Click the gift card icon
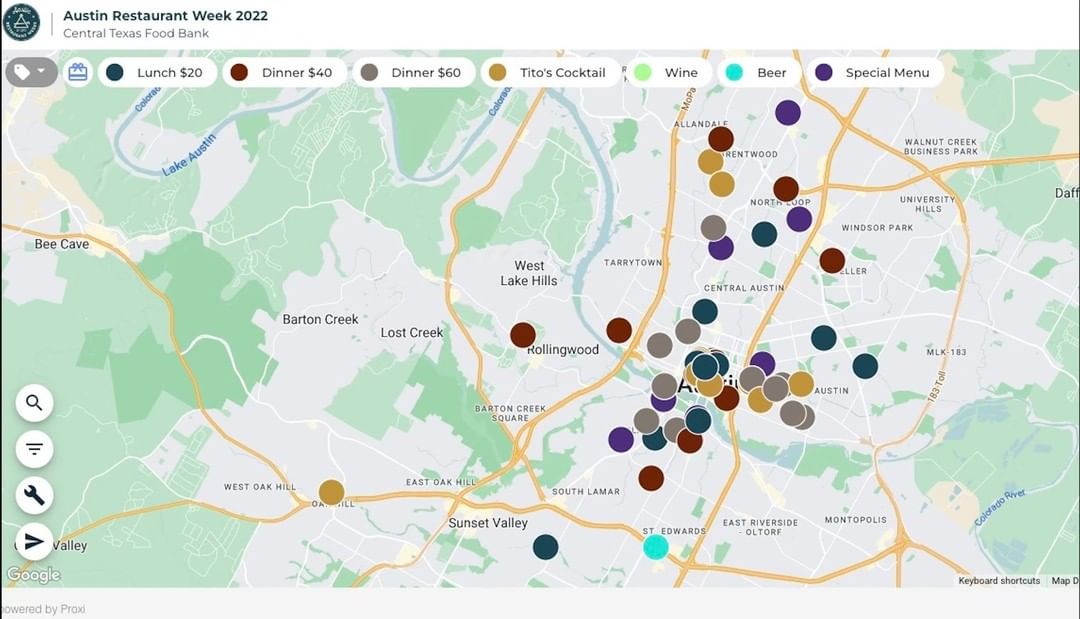The width and height of the screenshot is (1080, 619). 78,72
